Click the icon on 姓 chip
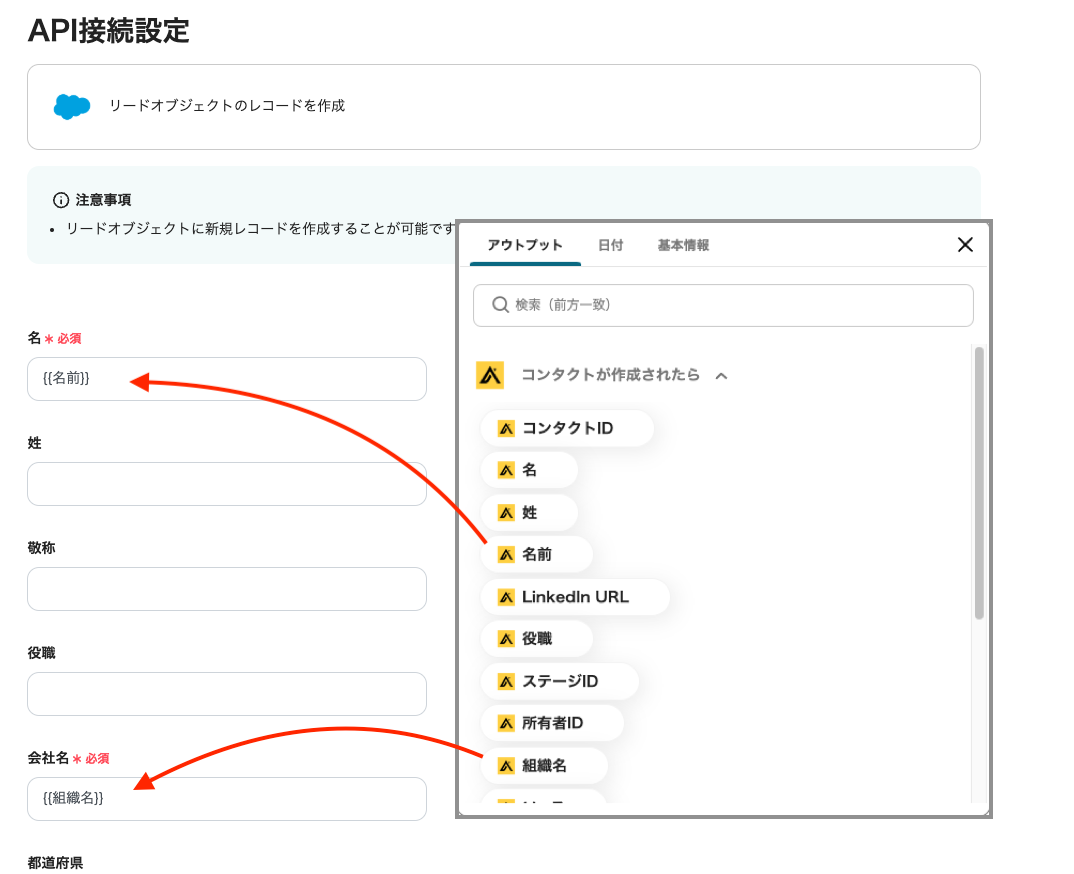This screenshot has height=874, width=1074. point(506,513)
